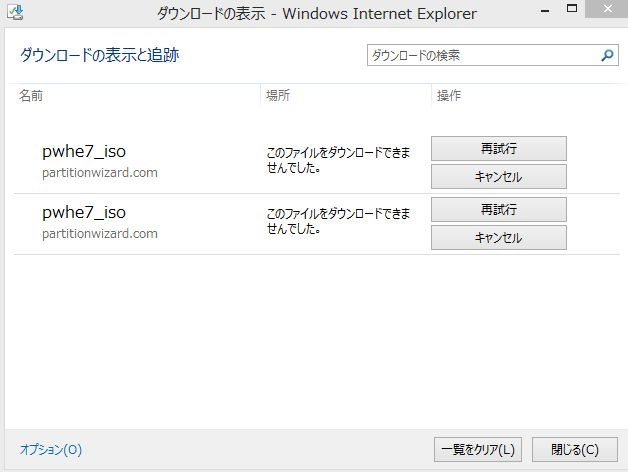The width and height of the screenshot is (628, 472).
Task: Click the 操作 column header
Action: click(x=449, y=95)
